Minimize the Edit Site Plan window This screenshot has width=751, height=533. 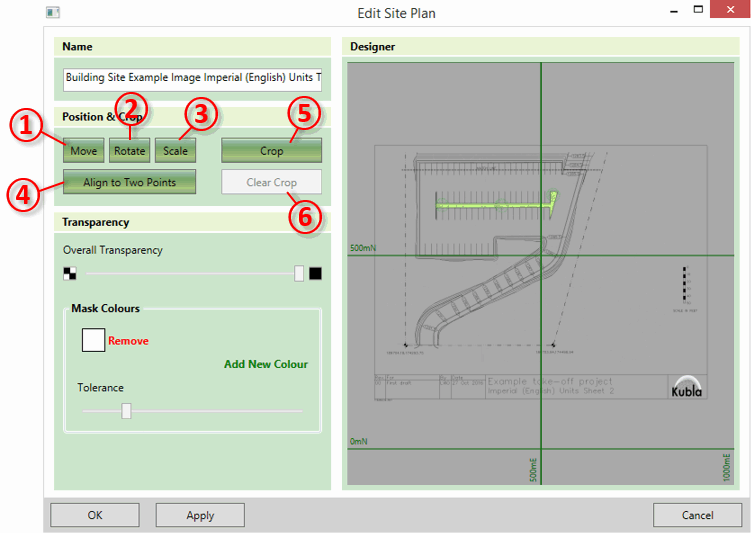674,11
